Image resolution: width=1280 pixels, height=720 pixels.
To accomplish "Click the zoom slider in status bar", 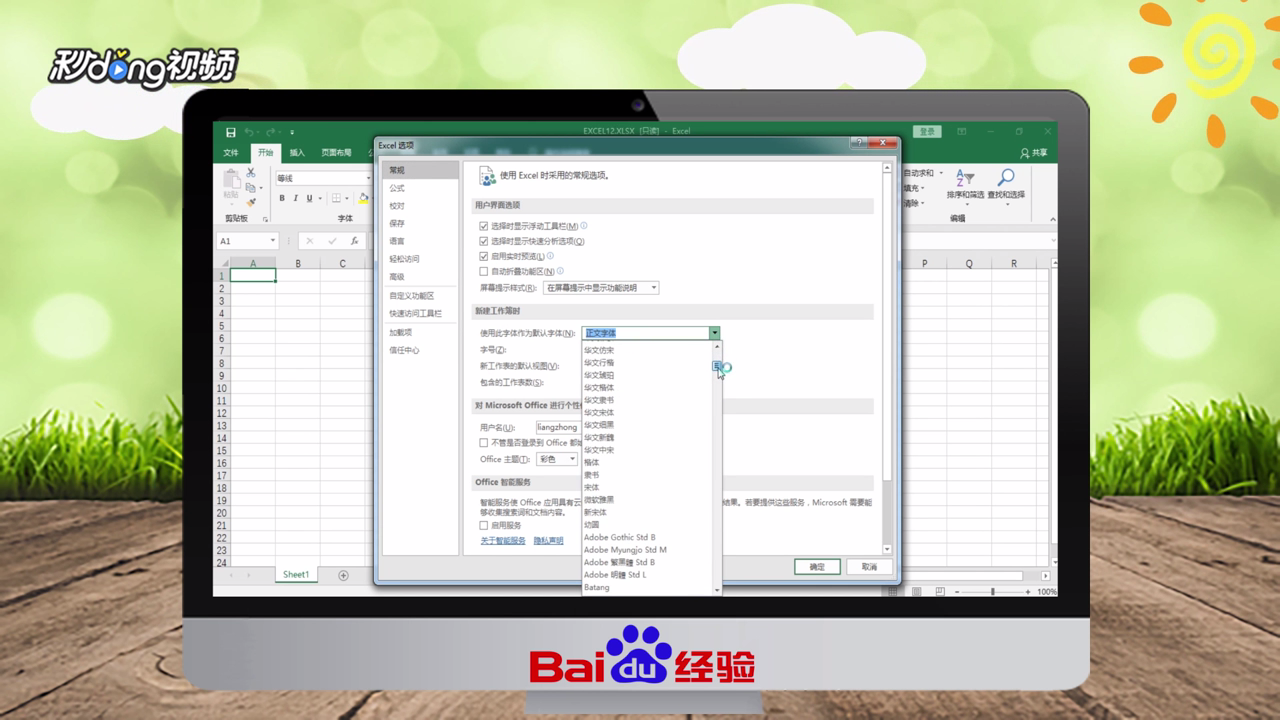I will tap(992, 592).
